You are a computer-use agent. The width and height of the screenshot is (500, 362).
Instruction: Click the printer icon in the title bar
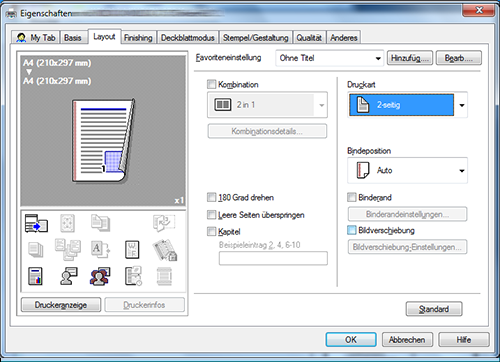click(x=11, y=14)
